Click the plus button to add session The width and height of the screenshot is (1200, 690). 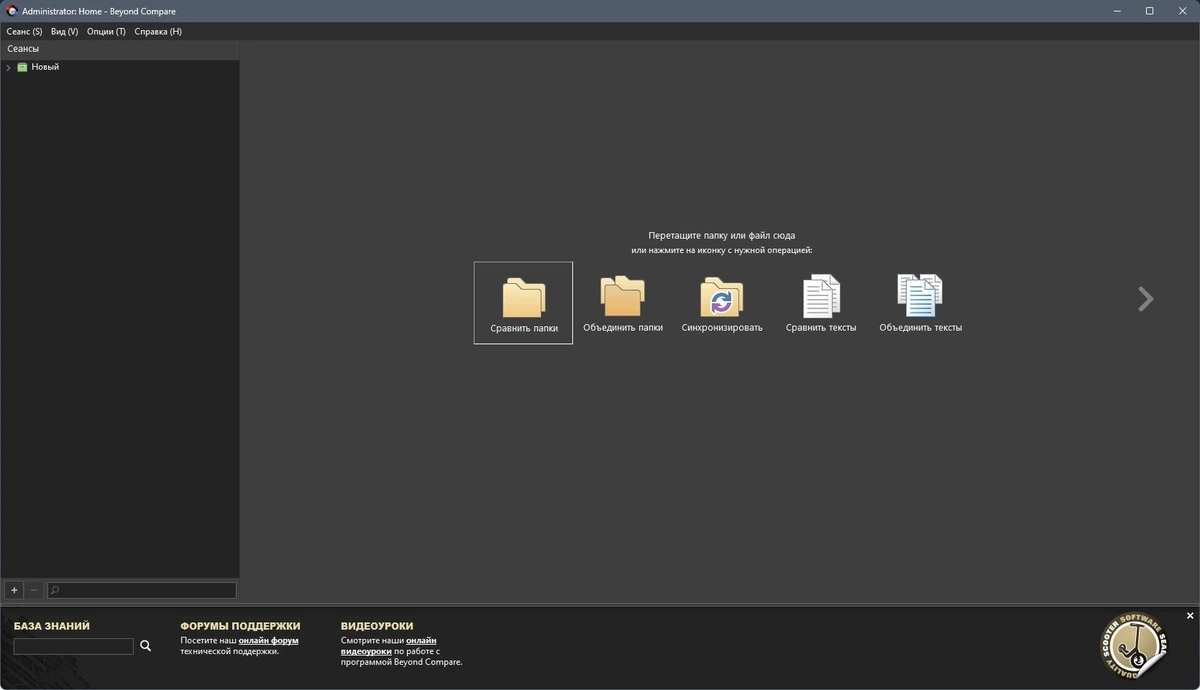tap(14, 590)
